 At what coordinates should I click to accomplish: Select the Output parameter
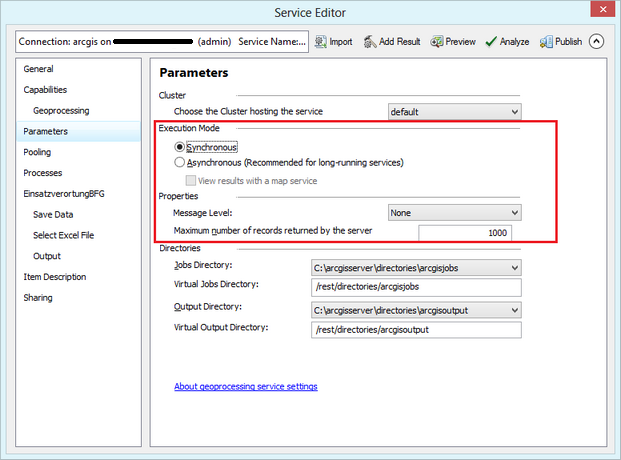[x=47, y=256]
